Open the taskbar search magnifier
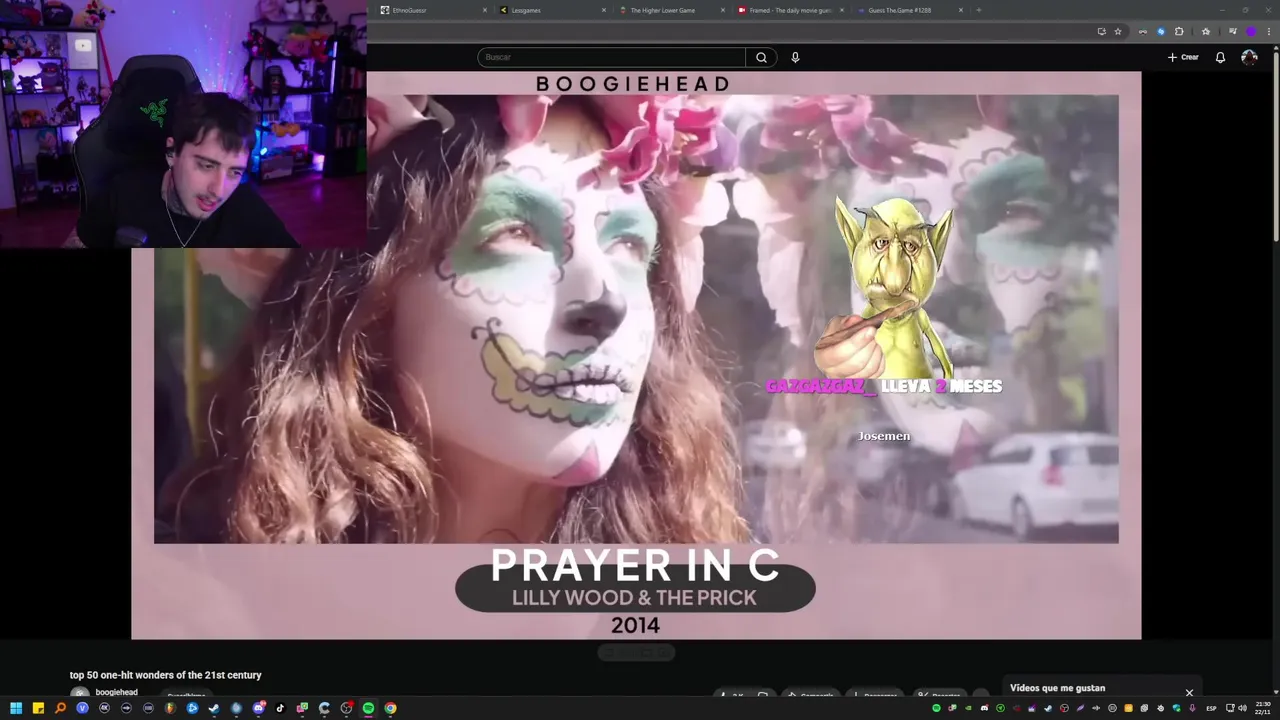 pyautogui.click(x=60, y=708)
